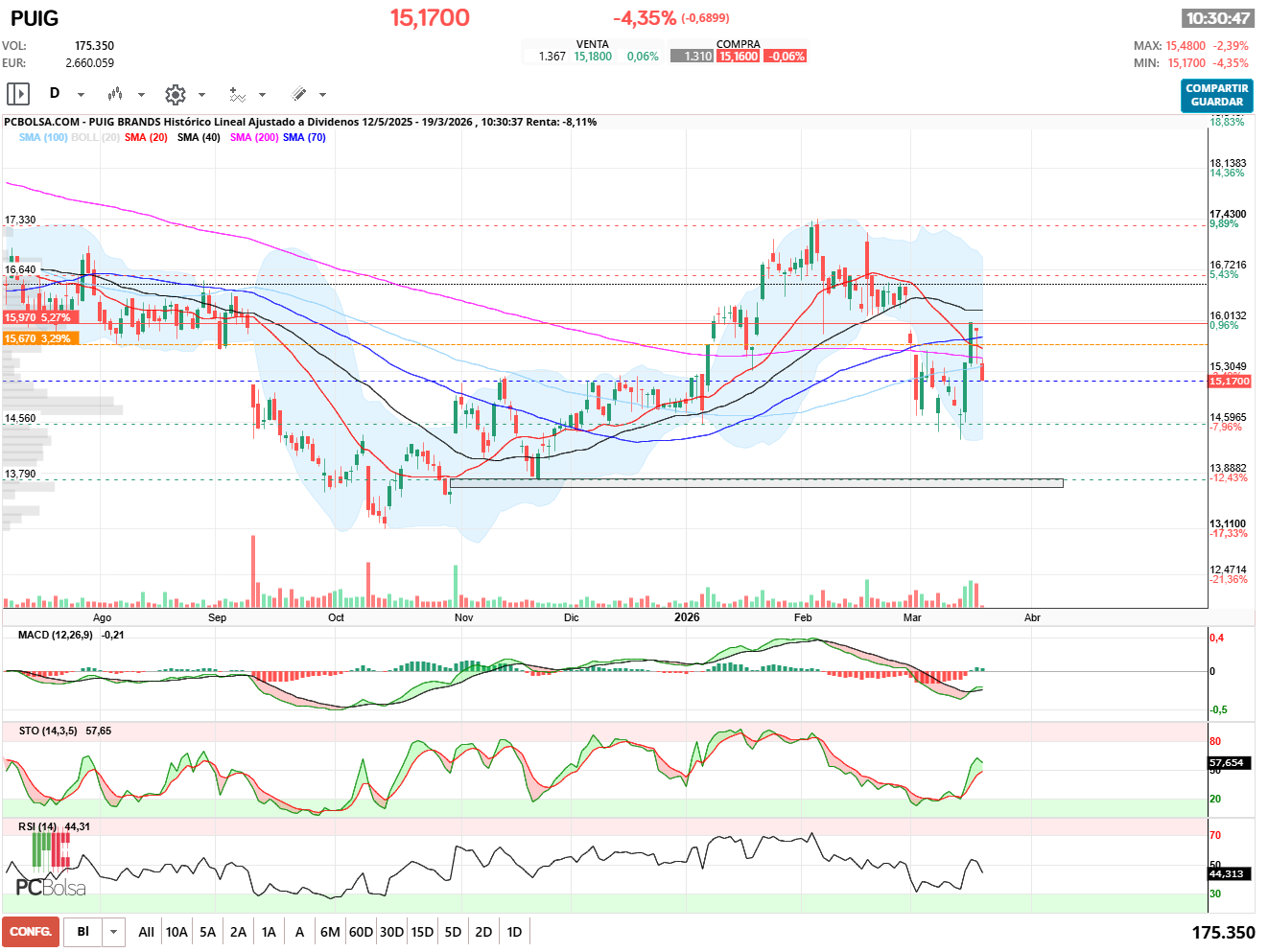Viewport: 1268px width, 952px height.
Task: Select the 1A time range
Action: click(x=269, y=932)
